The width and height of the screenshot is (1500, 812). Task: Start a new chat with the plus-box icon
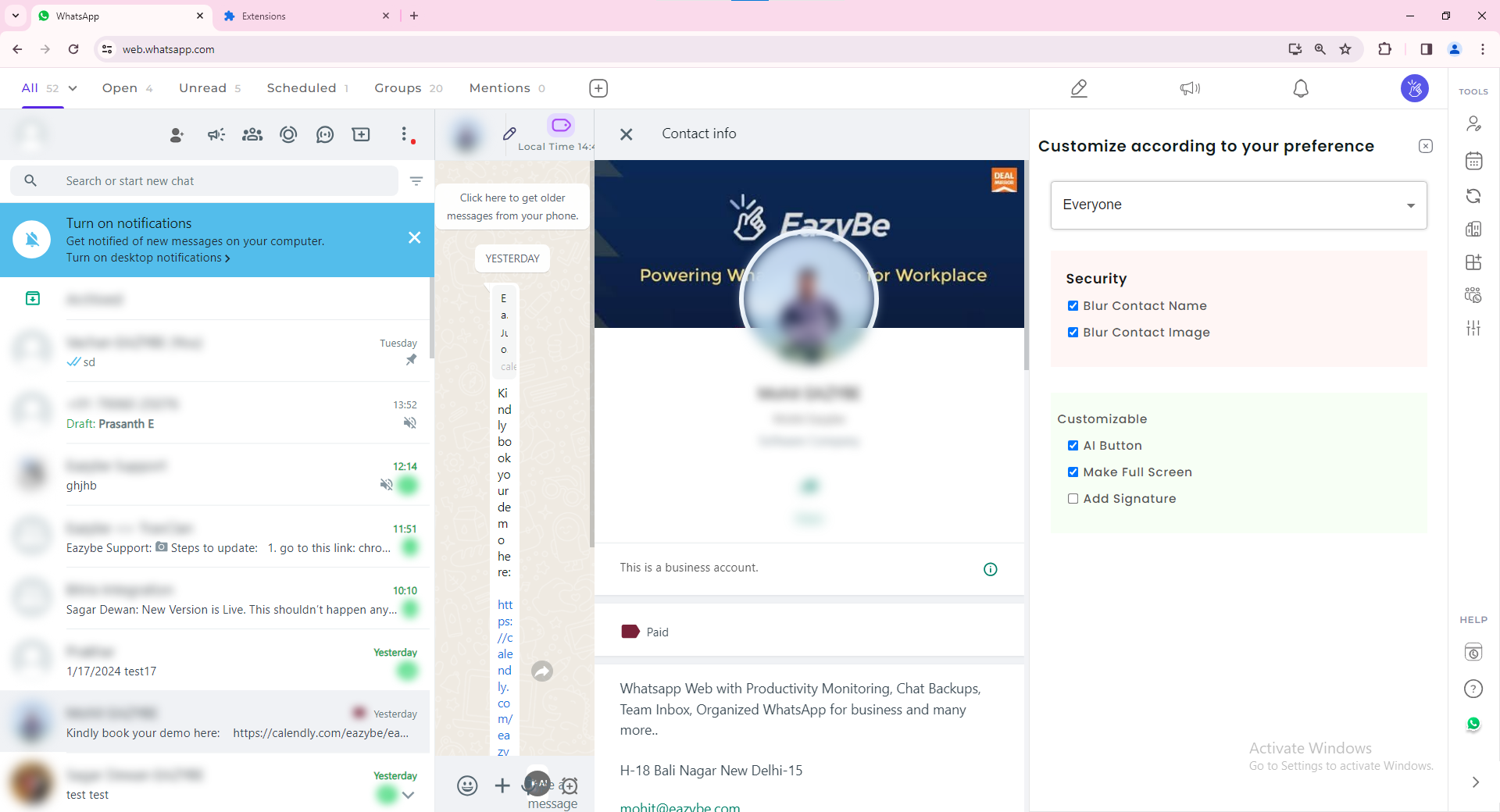tap(362, 135)
